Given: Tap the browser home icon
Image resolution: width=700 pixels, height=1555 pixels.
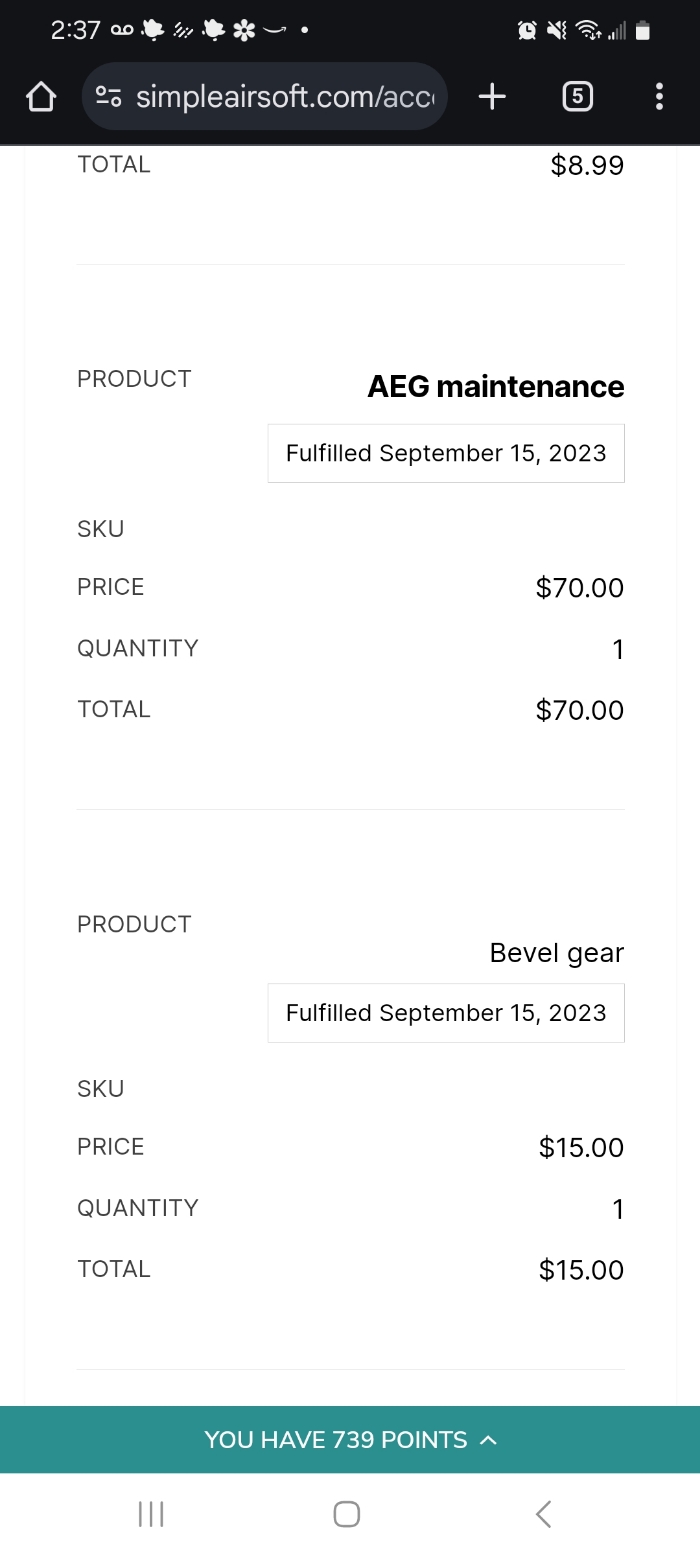Looking at the screenshot, I should coord(40,97).
